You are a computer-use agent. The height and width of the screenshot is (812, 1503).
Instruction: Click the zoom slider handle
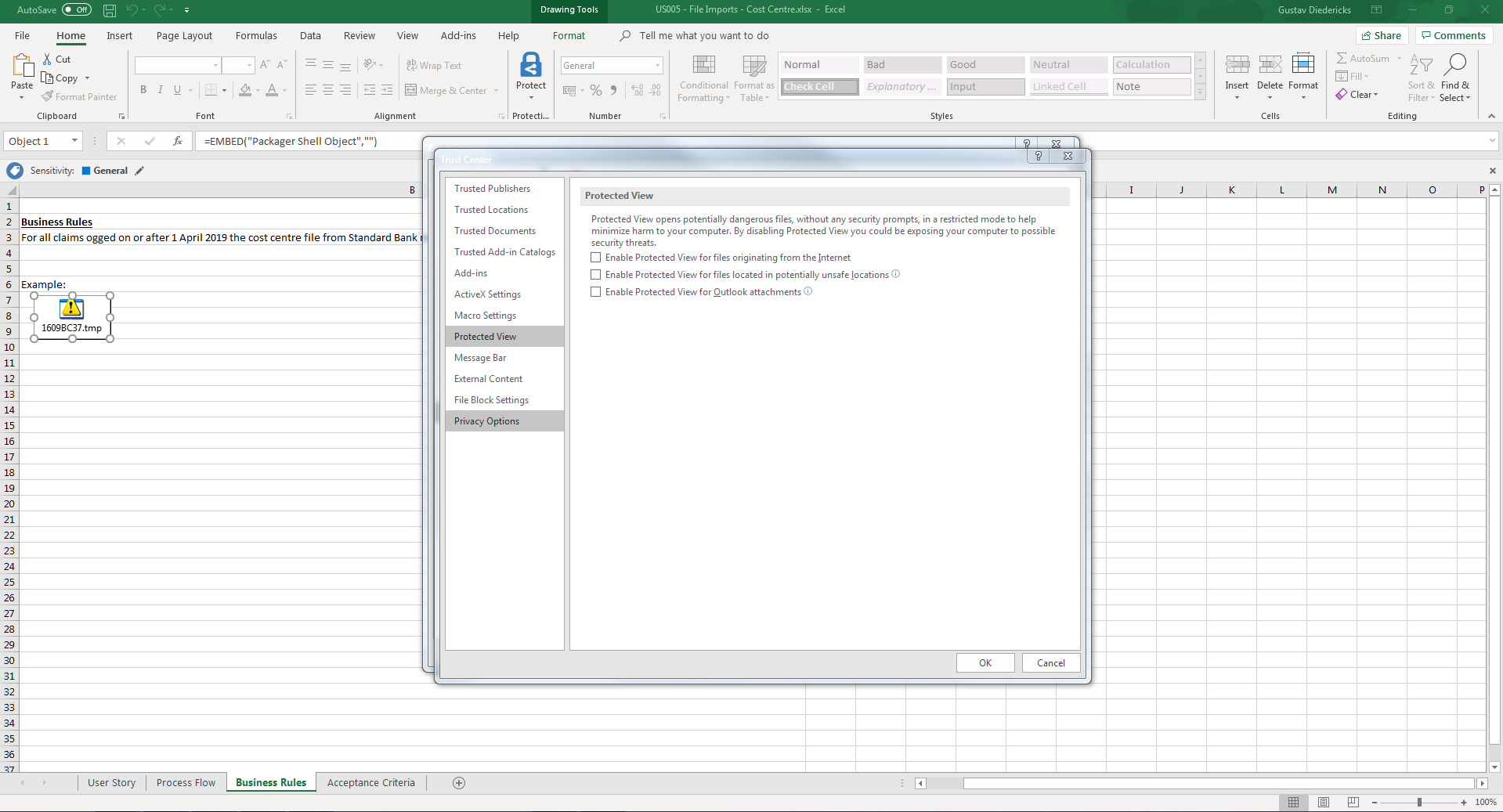tap(1419, 803)
